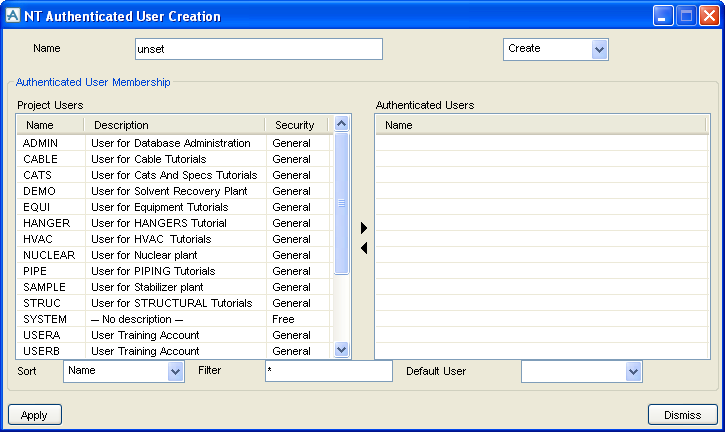Click 'User for Nuclear plant' description
This screenshot has width=725, height=432.
(144, 255)
